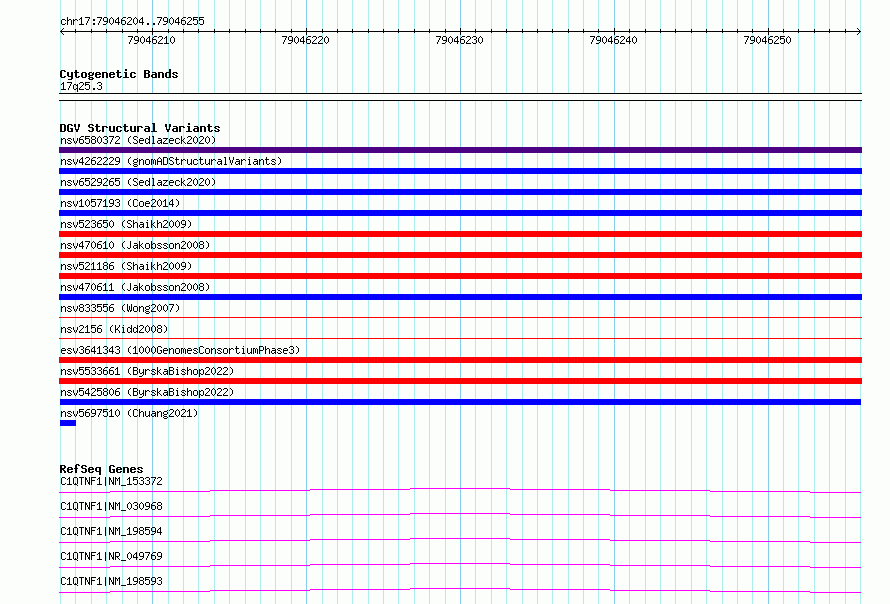Open the C1QTNF1|NM_153372 transcript label
This screenshot has width=890, height=604.
111,481
